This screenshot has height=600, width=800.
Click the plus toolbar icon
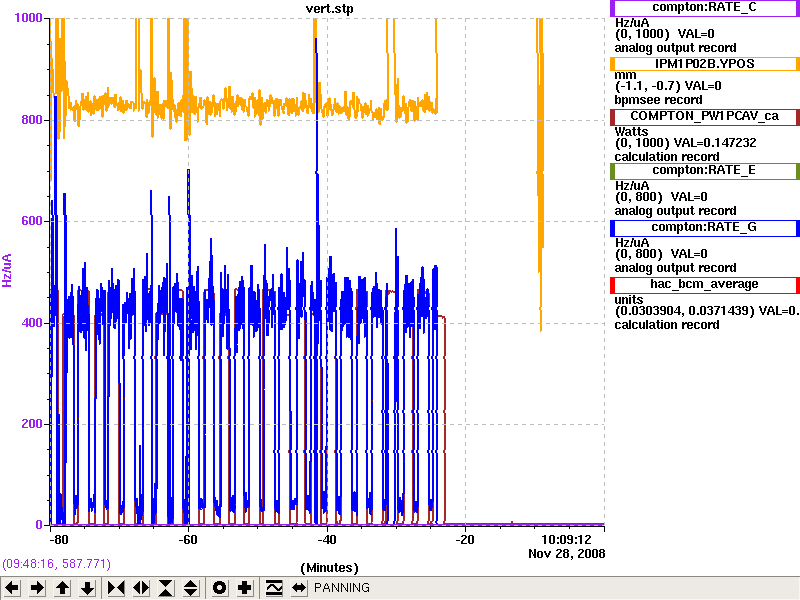[x=244, y=588]
